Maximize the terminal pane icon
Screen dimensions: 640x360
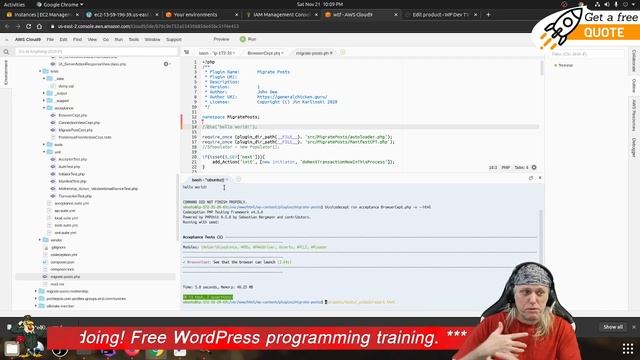[x=531, y=178]
